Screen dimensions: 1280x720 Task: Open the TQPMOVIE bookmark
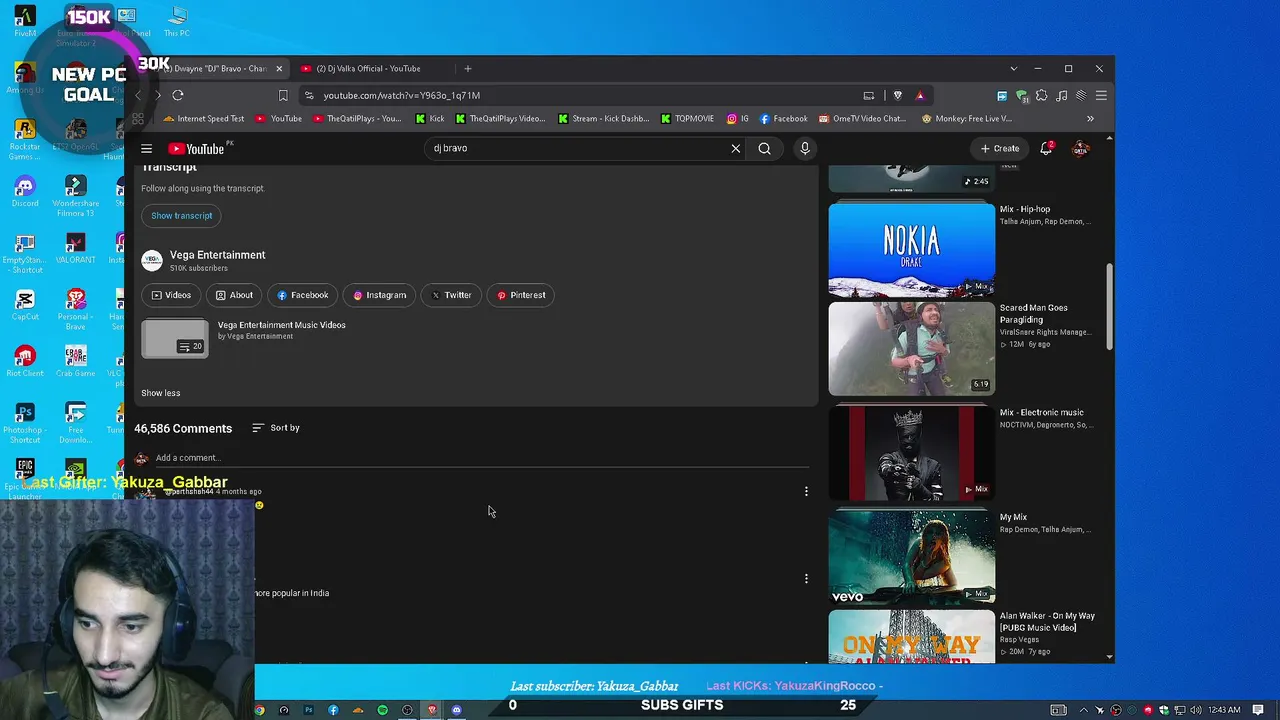coord(687,119)
